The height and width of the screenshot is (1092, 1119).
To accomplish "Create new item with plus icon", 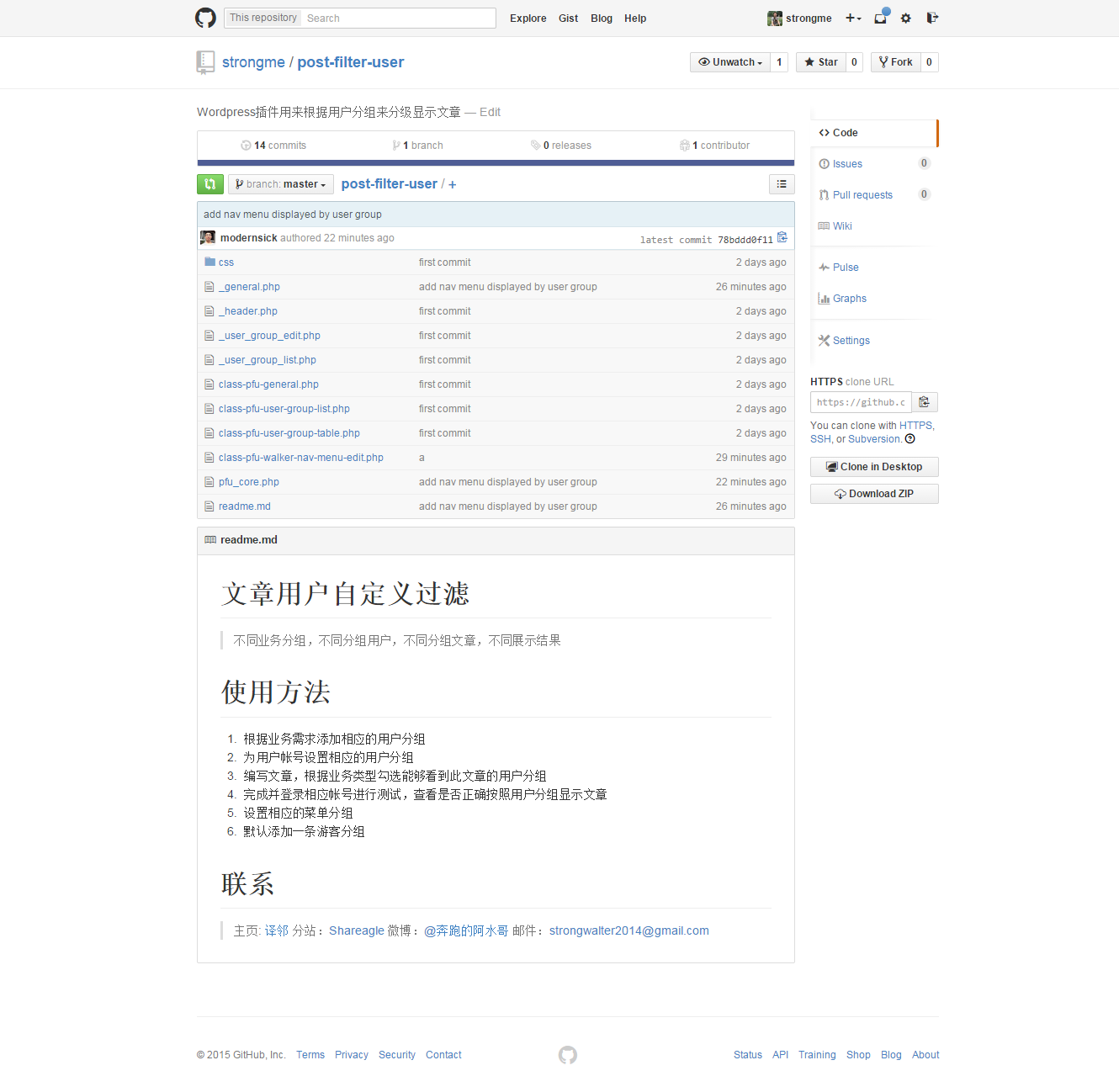I will click(853, 18).
